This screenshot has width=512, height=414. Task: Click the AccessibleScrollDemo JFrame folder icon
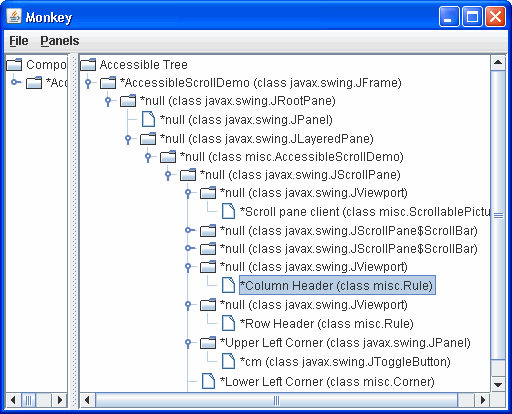coord(108,83)
